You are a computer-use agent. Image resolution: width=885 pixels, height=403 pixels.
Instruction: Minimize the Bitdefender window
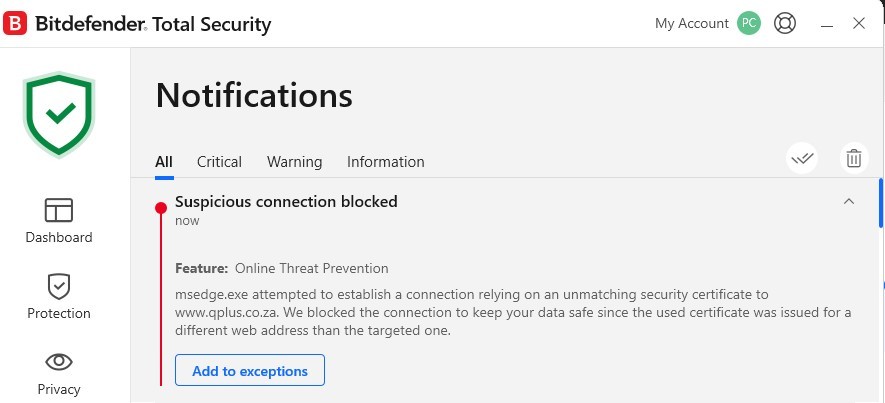point(827,23)
